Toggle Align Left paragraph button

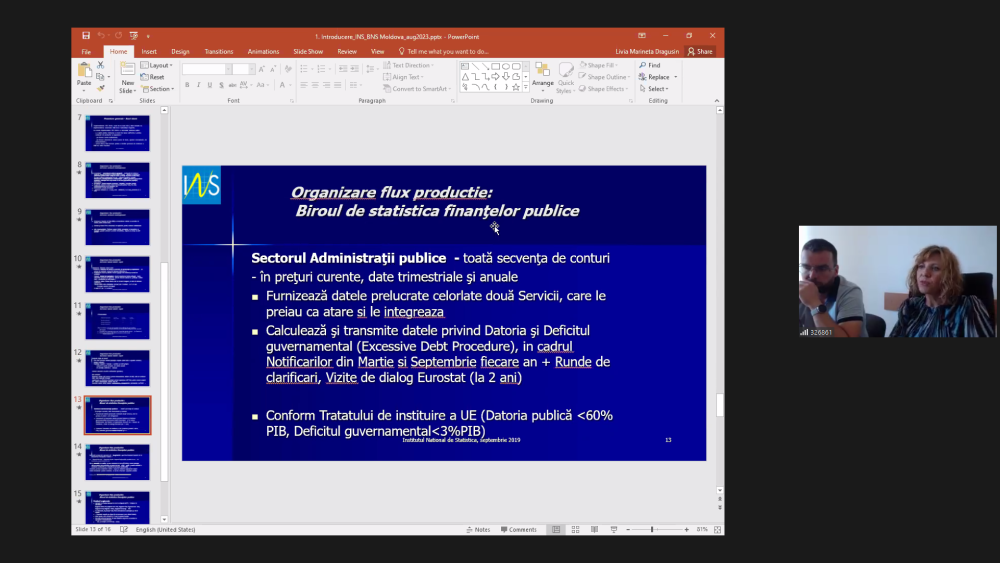point(304,85)
